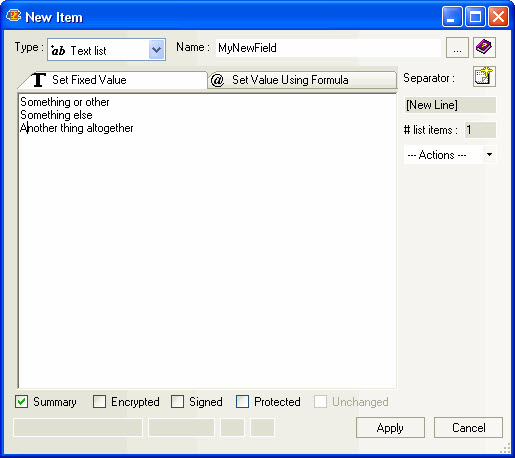This screenshot has width=515, height=458.
Task: Click the 'Something else' line in text area
Action: (56, 115)
